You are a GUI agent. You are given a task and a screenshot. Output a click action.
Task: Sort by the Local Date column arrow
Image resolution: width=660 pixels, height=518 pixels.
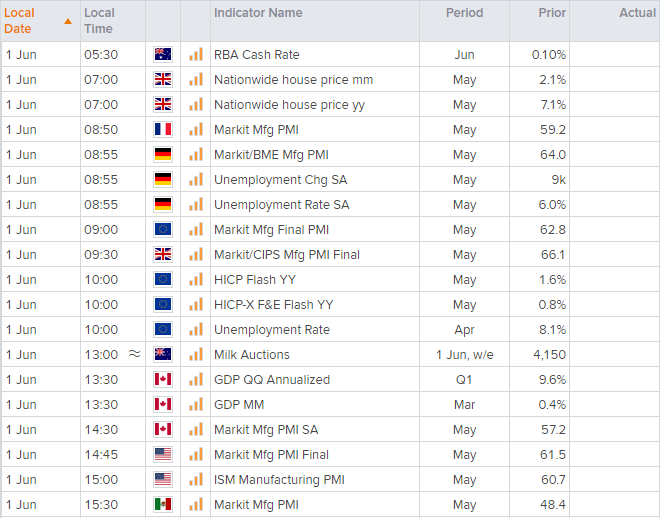pyautogui.click(x=67, y=20)
